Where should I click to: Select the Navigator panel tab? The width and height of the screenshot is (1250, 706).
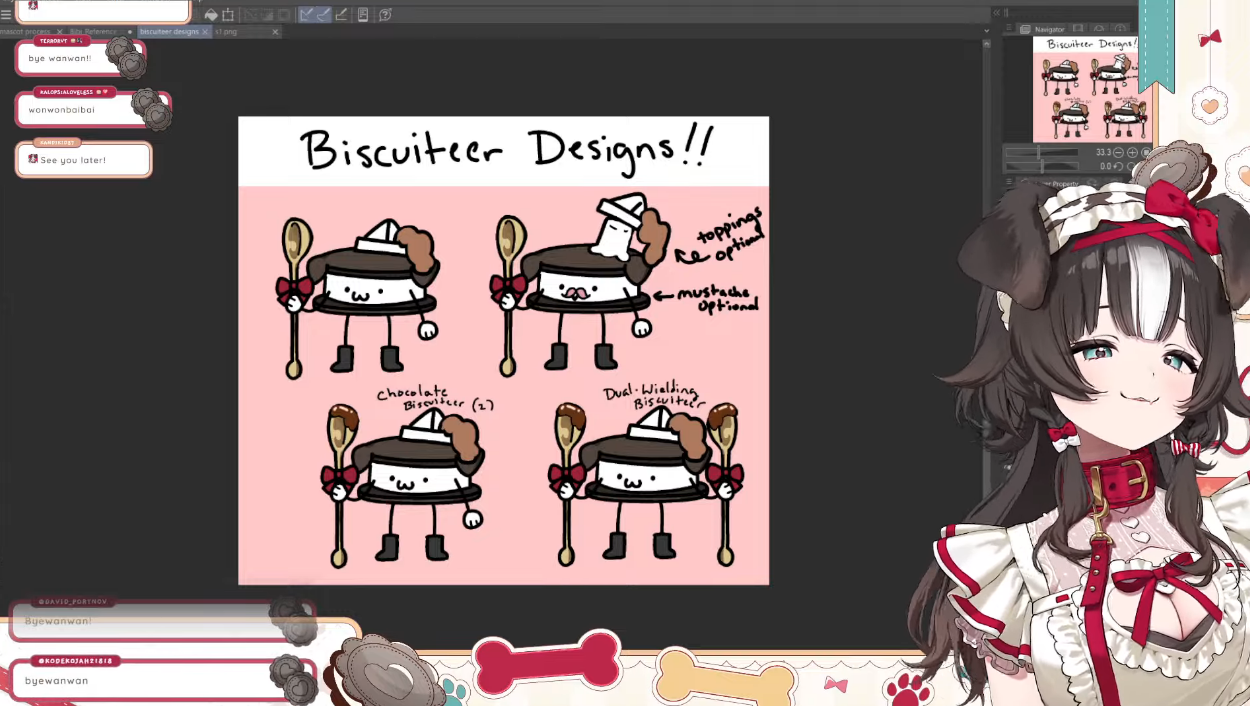[1041, 29]
